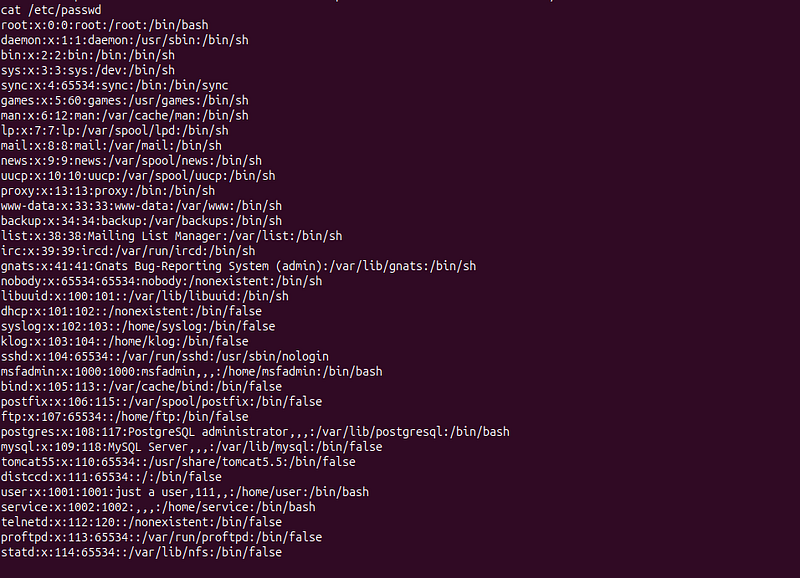Viewport: 800px width, 578px height.
Task: Click the sshd nologin line
Action: (165, 356)
